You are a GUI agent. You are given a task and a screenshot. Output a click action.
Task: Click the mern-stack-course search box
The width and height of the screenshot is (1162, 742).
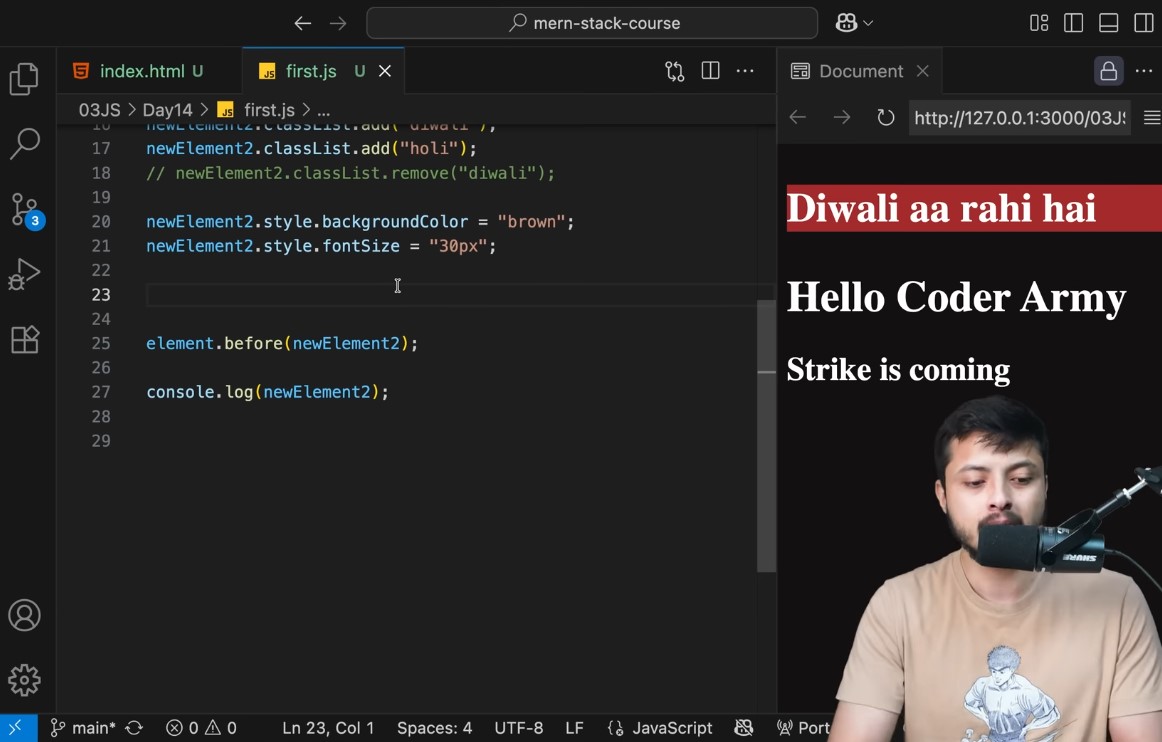592,23
